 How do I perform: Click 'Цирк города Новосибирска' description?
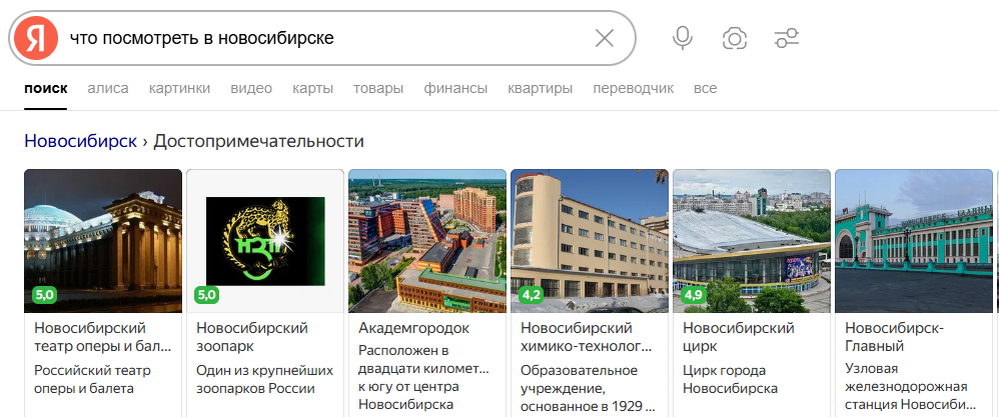(731, 379)
